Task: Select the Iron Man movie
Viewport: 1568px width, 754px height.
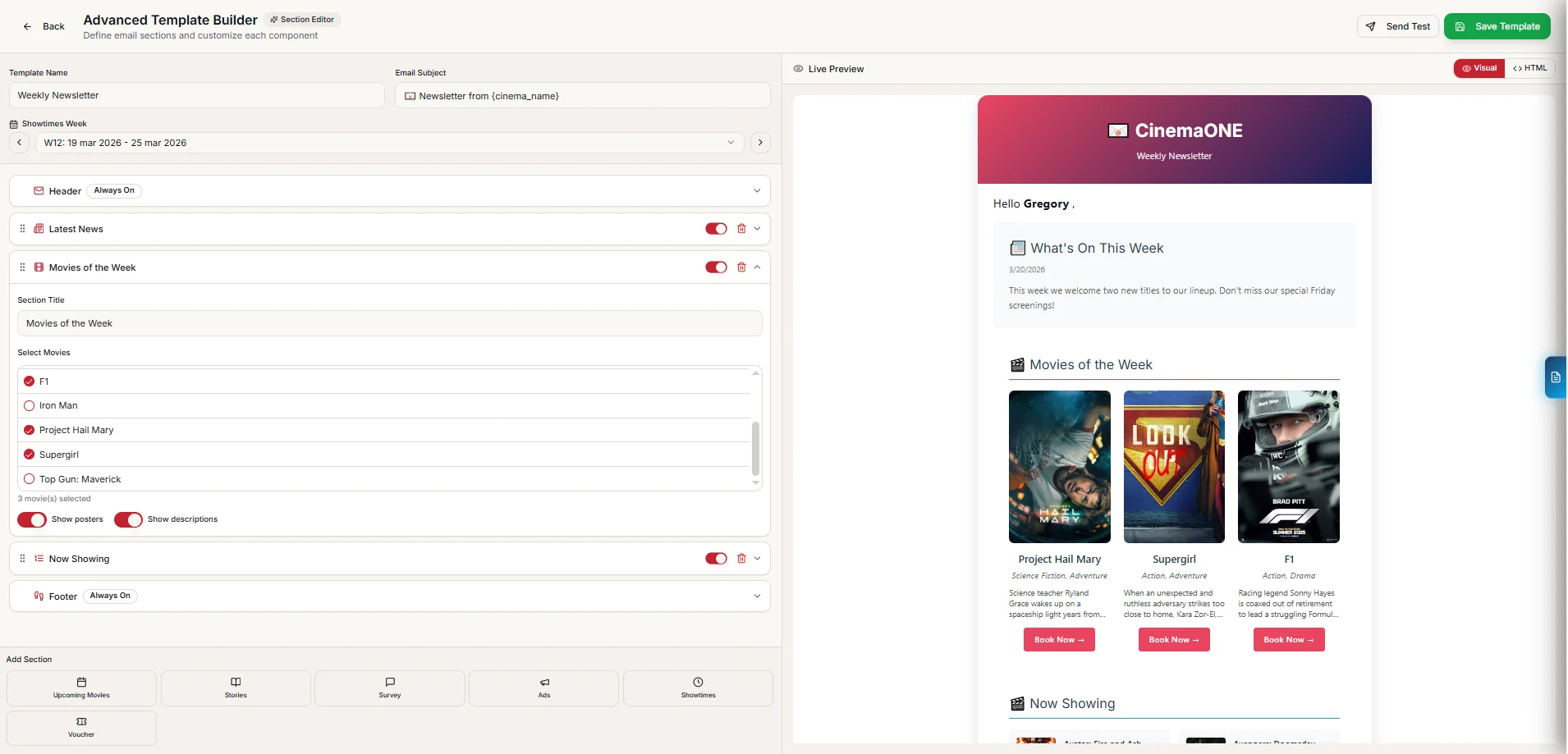Action: tap(30, 405)
